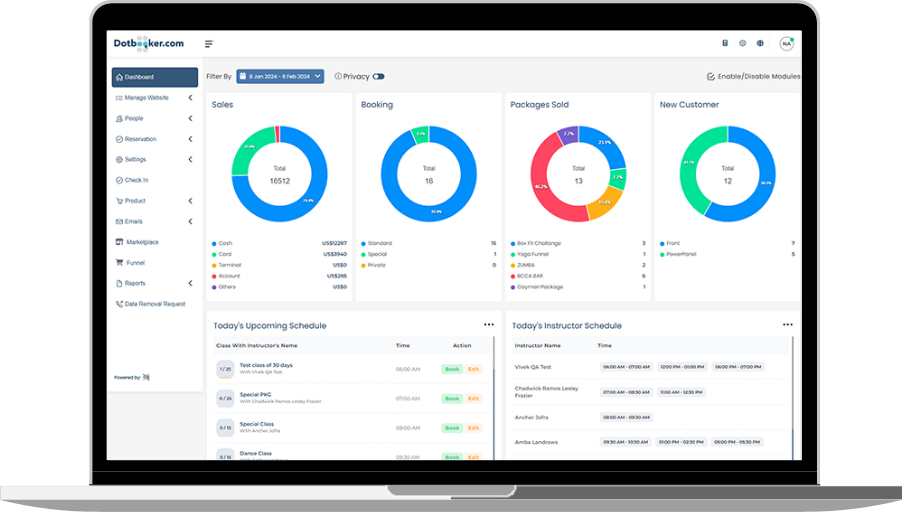
Task: Click the settings gear icon in header
Action: pyautogui.click(x=742, y=44)
